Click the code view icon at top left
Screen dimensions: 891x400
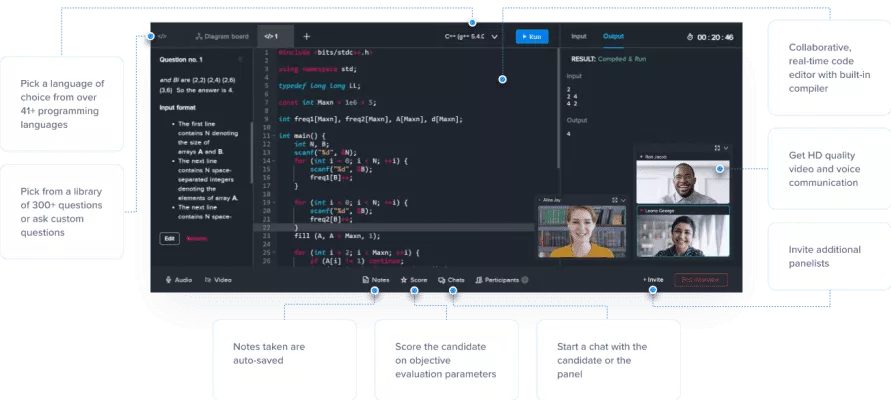coord(162,37)
